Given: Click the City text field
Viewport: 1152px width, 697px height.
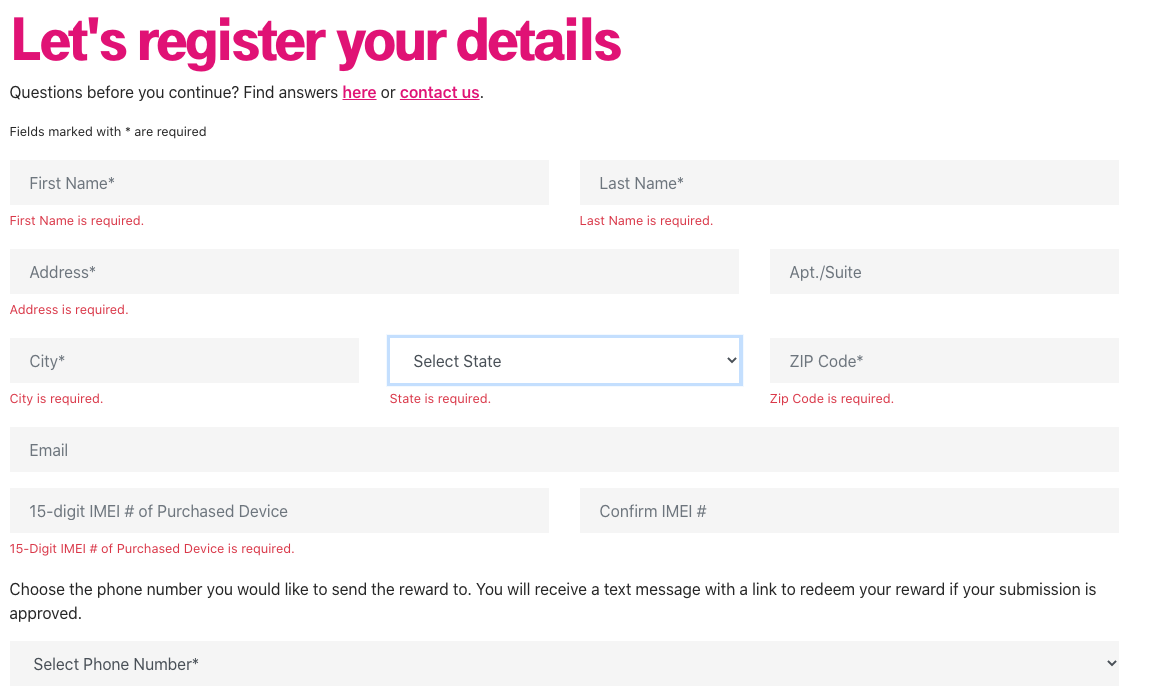Looking at the screenshot, I should [x=184, y=361].
